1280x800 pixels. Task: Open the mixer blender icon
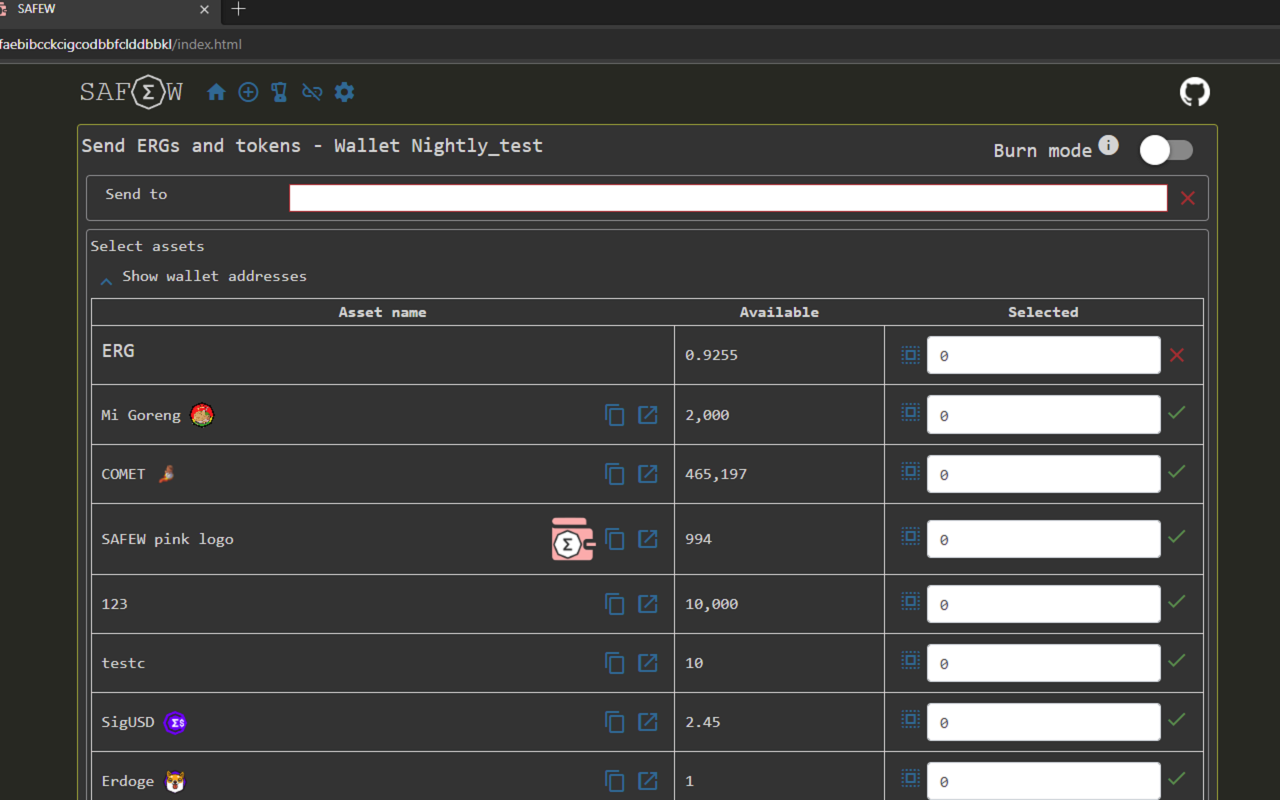point(279,93)
